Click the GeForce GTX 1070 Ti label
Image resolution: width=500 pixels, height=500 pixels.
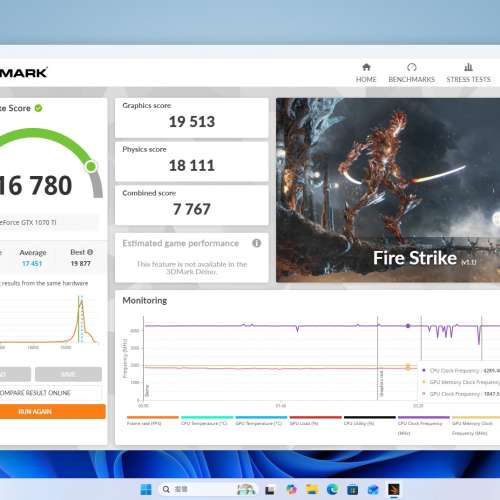coord(28,222)
